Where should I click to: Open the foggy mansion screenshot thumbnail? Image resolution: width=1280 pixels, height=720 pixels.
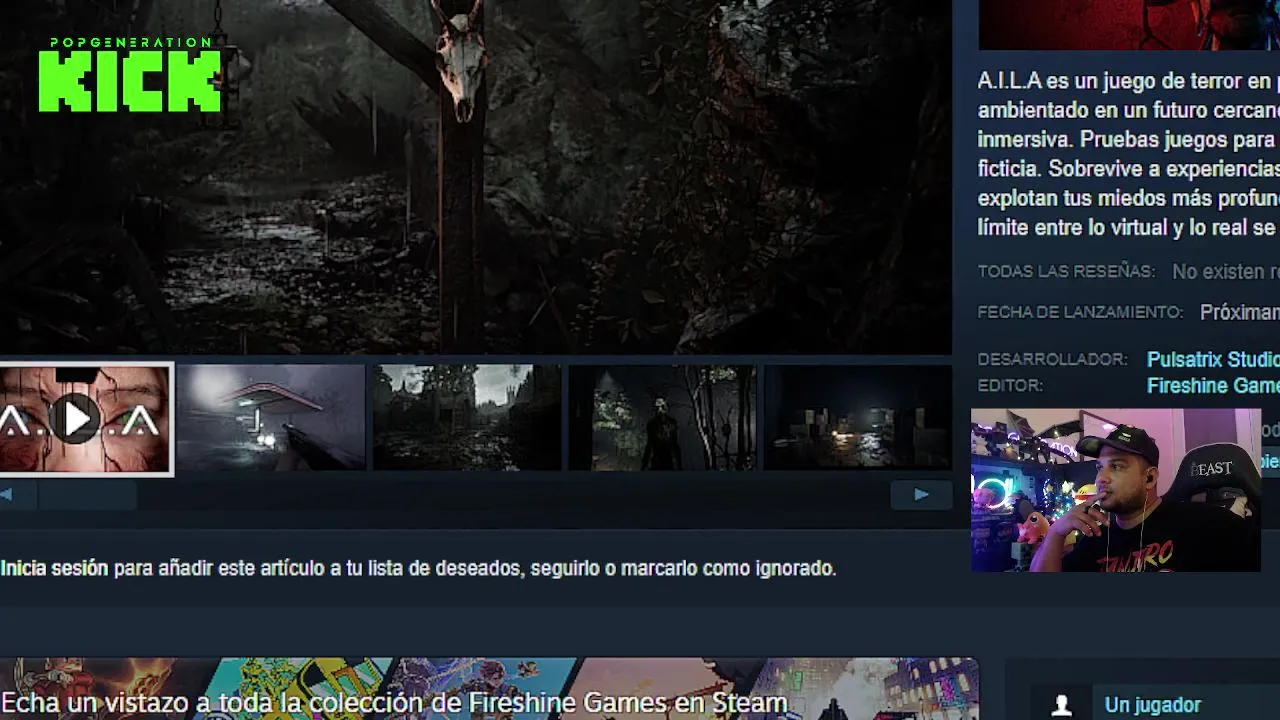point(467,417)
